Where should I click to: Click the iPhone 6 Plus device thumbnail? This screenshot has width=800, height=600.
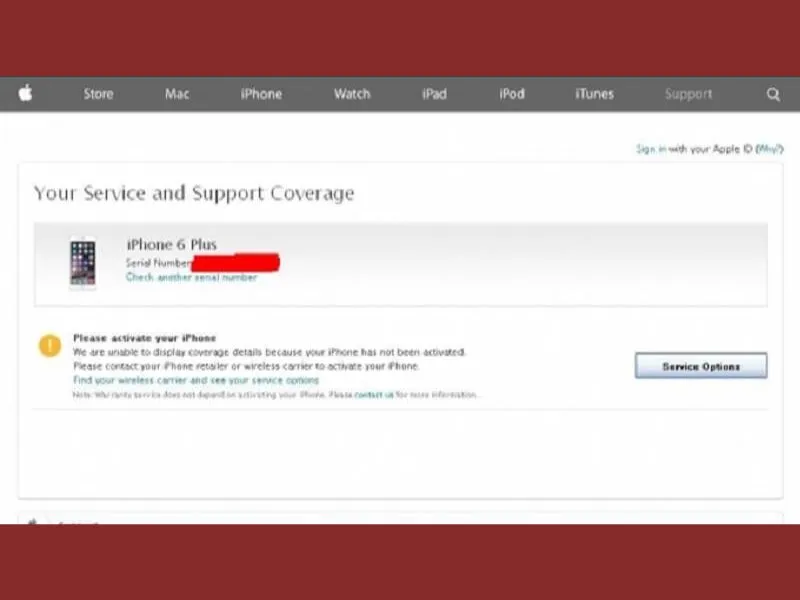click(x=83, y=264)
